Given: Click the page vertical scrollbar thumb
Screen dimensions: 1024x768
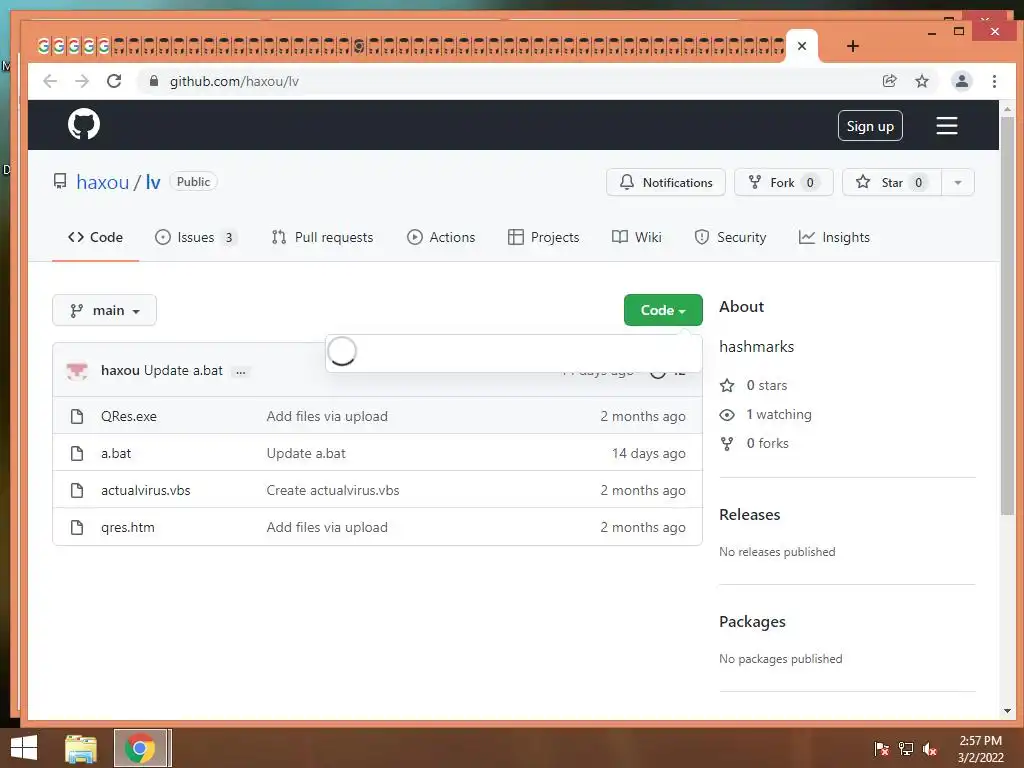Looking at the screenshot, I should pyautogui.click(x=1007, y=315).
